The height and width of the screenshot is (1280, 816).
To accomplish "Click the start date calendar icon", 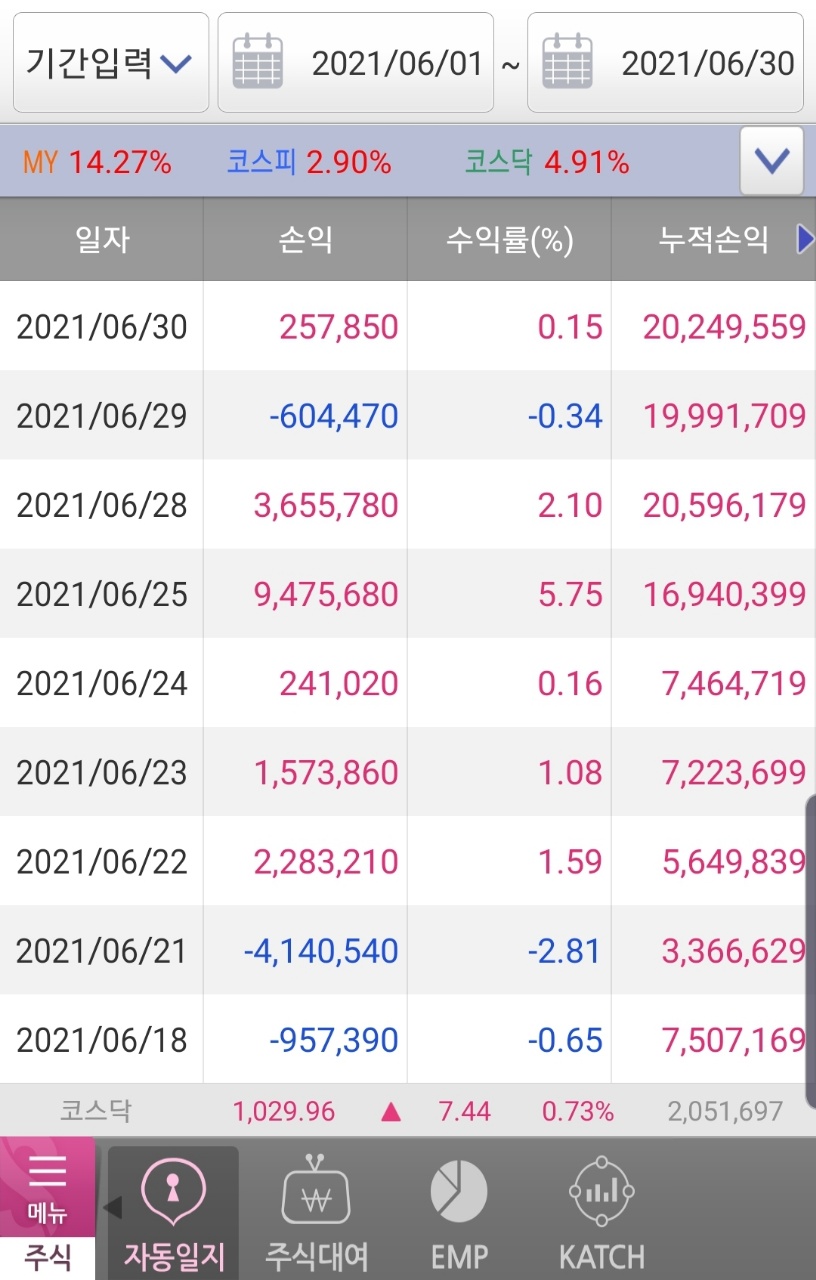I will pos(258,62).
